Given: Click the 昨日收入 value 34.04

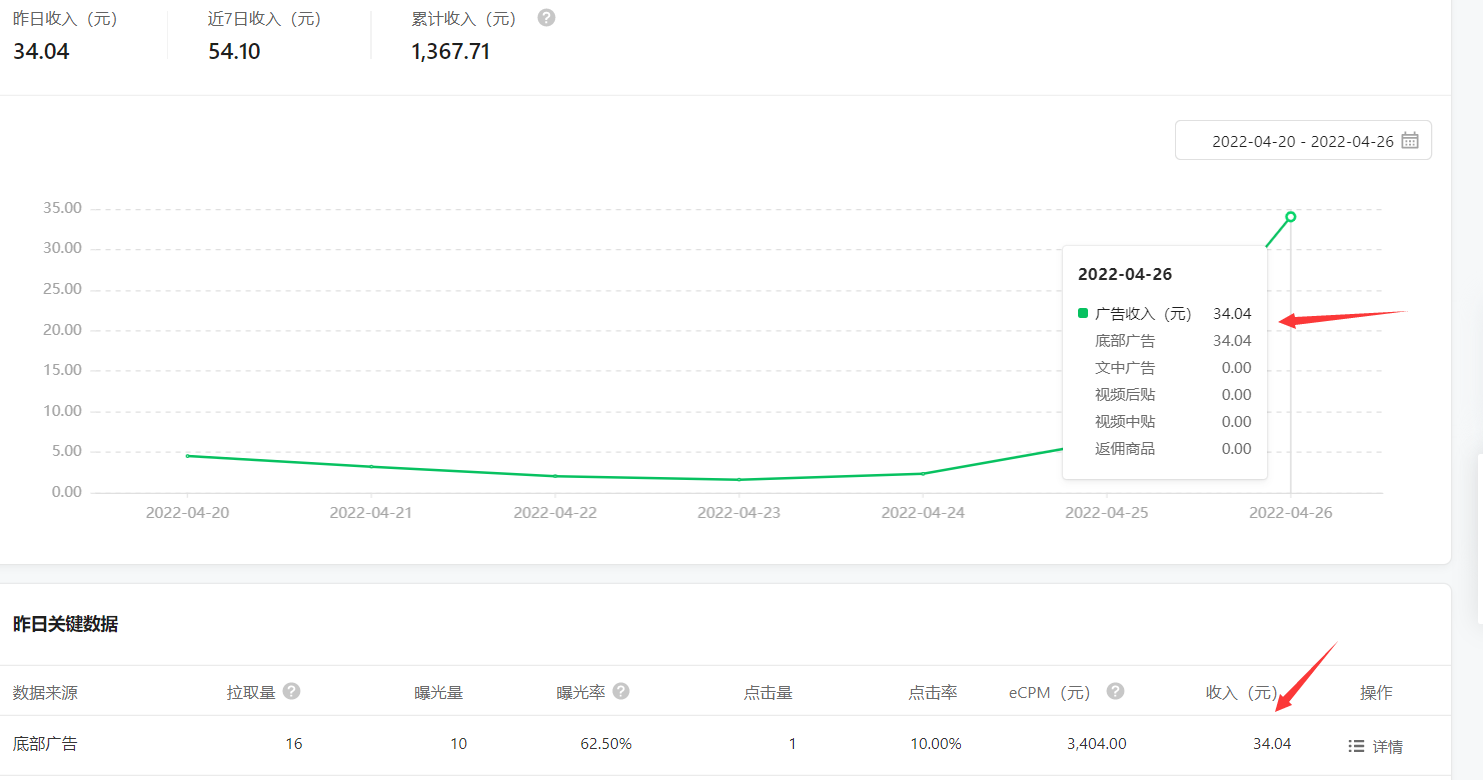Looking at the screenshot, I should coord(41,51).
